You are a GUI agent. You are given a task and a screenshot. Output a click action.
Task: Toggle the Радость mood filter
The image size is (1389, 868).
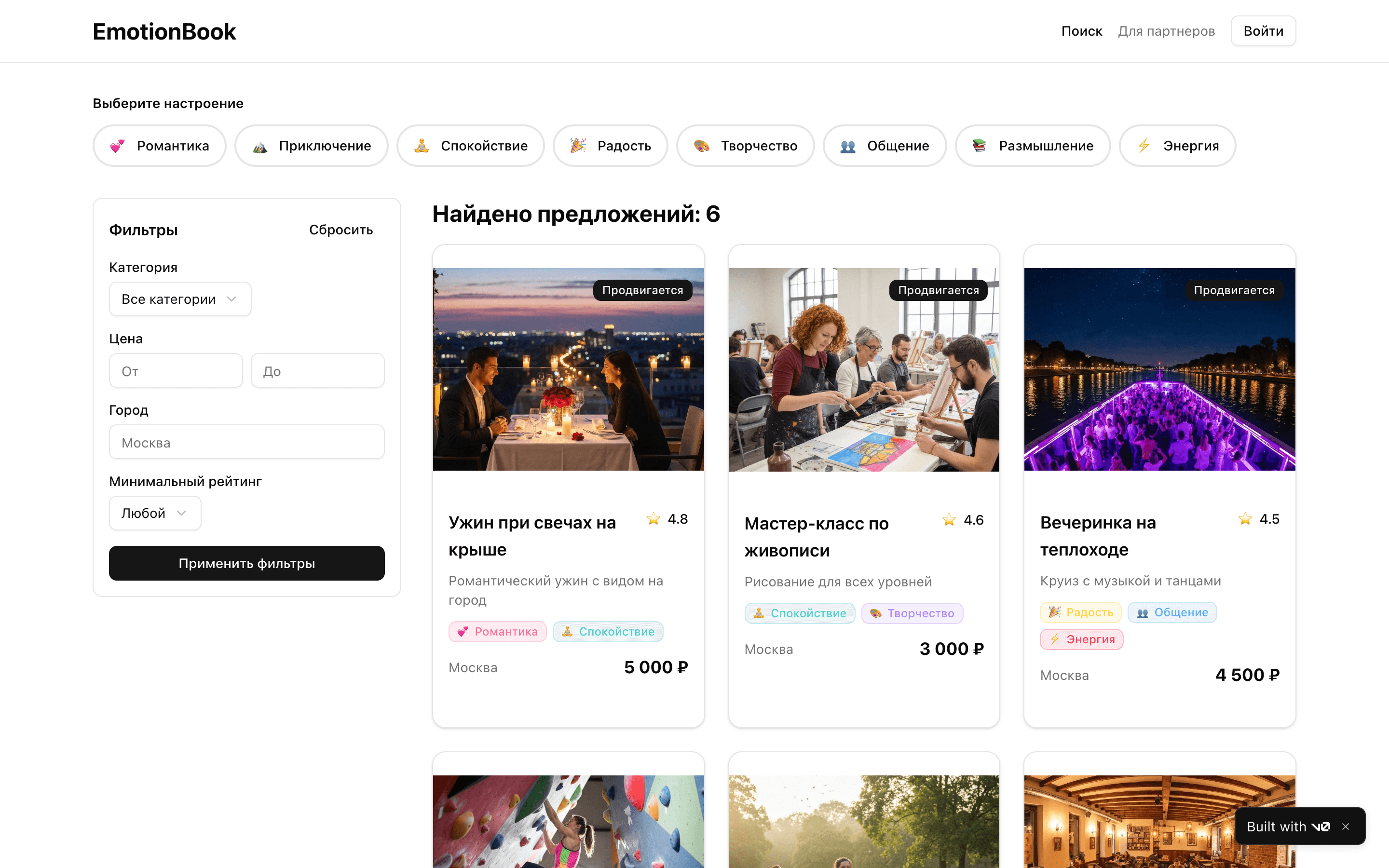pos(610,146)
